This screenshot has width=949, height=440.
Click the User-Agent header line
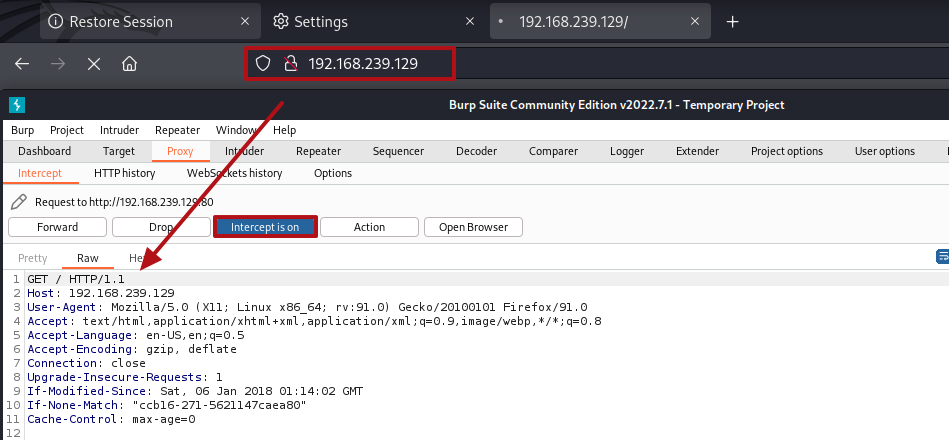coord(307,307)
